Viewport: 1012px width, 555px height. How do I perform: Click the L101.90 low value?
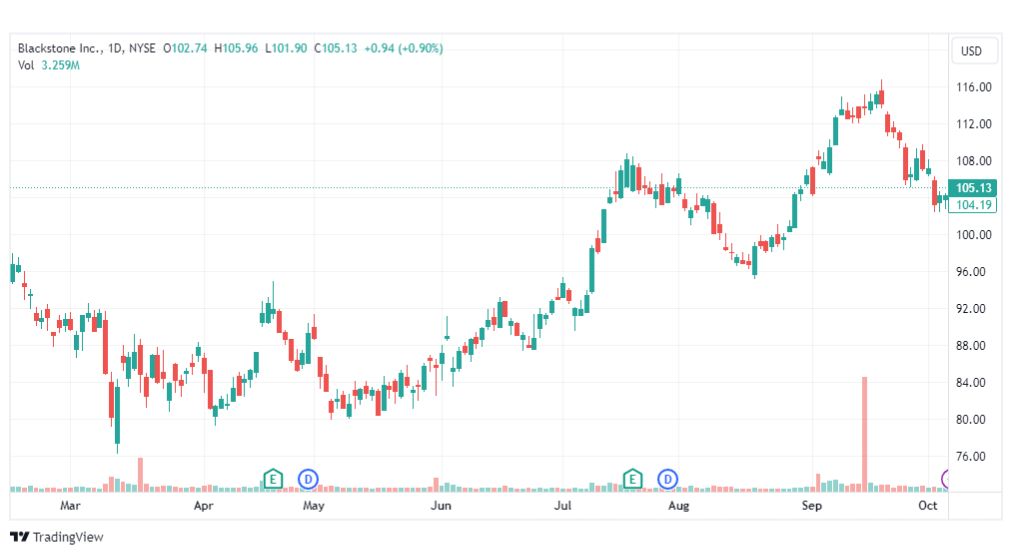(286, 48)
